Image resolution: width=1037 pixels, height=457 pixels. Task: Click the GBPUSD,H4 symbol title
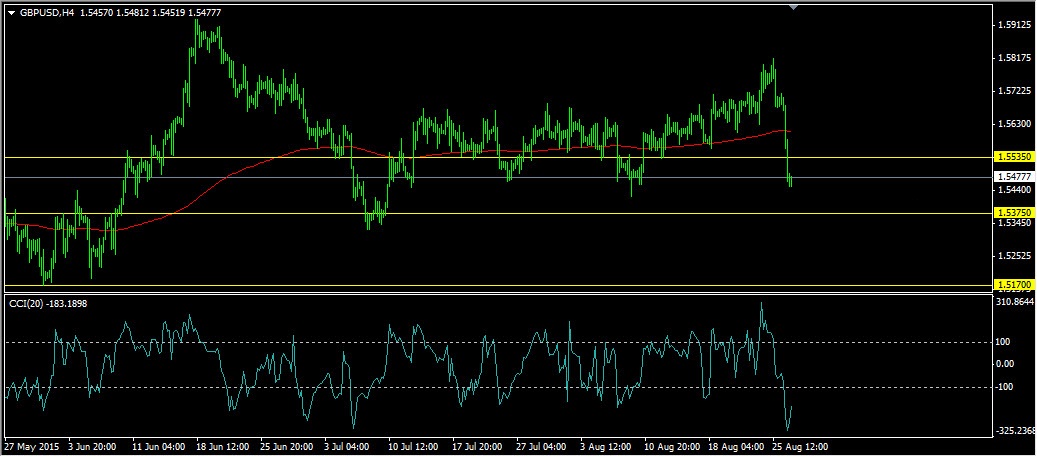(x=46, y=12)
